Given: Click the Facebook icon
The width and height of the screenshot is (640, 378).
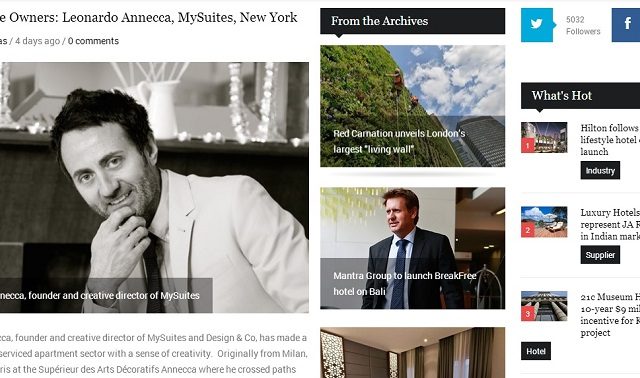Looking at the screenshot, I should [x=626, y=25].
